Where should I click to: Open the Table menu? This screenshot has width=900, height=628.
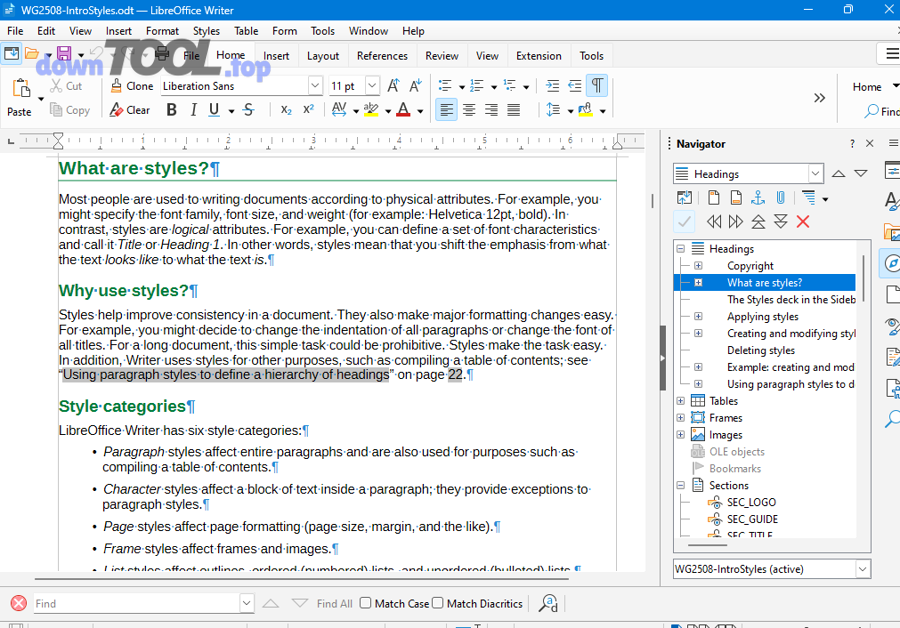(246, 31)
